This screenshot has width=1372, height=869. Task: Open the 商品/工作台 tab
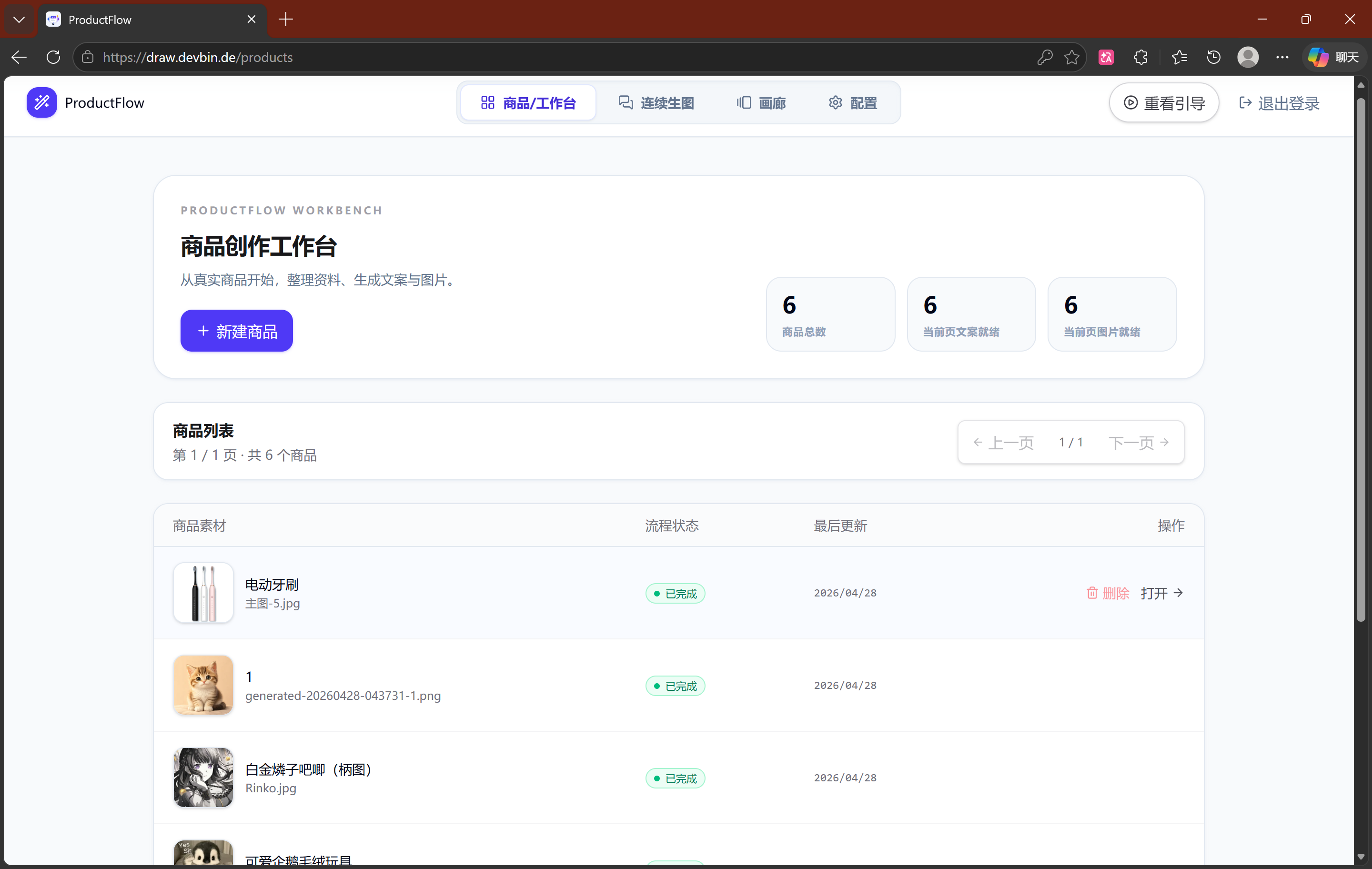[528, 103]
